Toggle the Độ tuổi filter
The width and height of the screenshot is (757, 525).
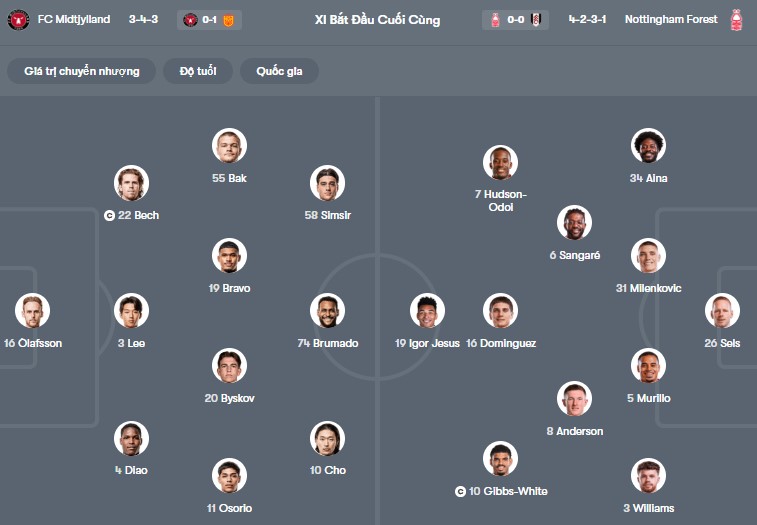(200, 71)
